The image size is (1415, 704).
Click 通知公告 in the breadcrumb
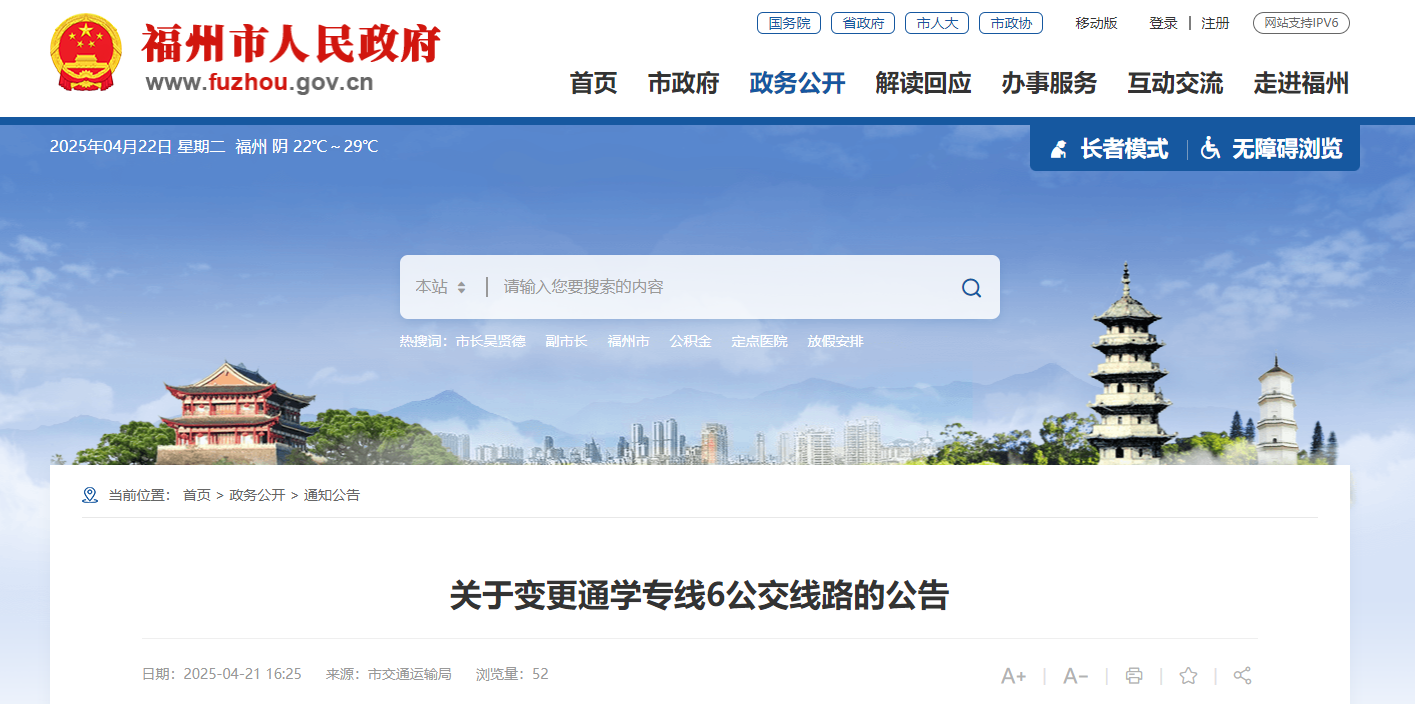point(332,495)
